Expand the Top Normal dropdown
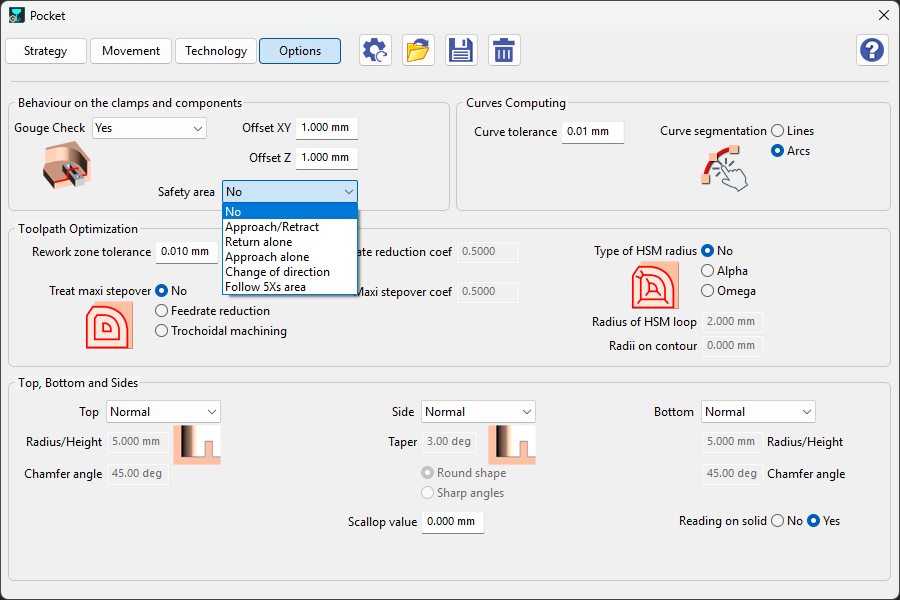900x600 pixels. coord(163,412)
